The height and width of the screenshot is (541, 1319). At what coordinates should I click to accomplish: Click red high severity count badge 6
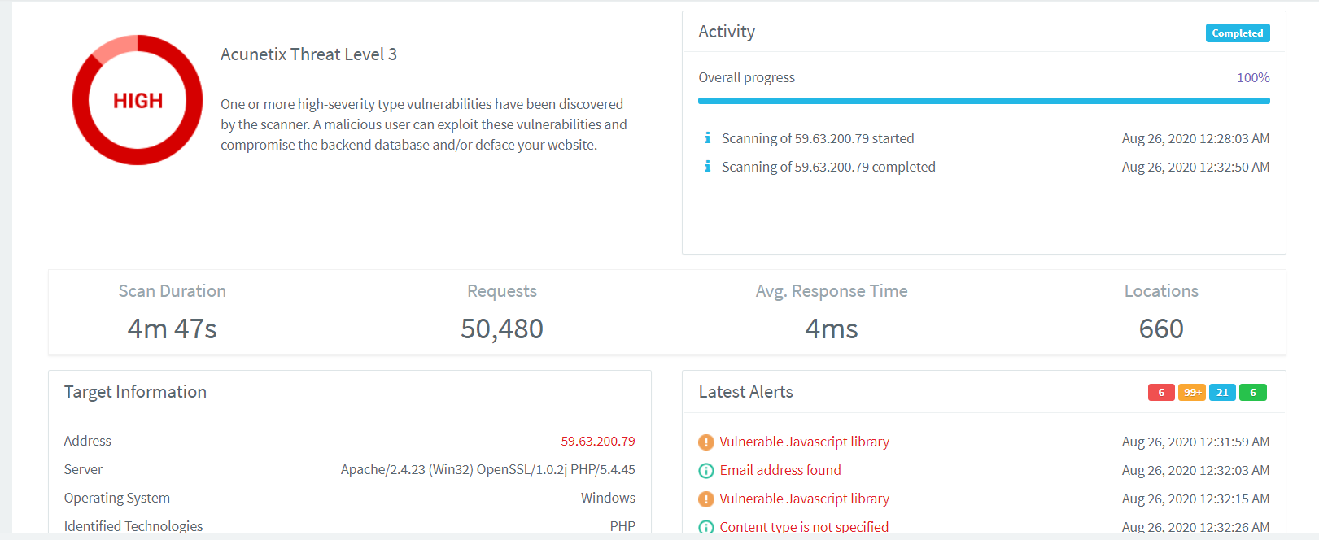coord(1161,392)
